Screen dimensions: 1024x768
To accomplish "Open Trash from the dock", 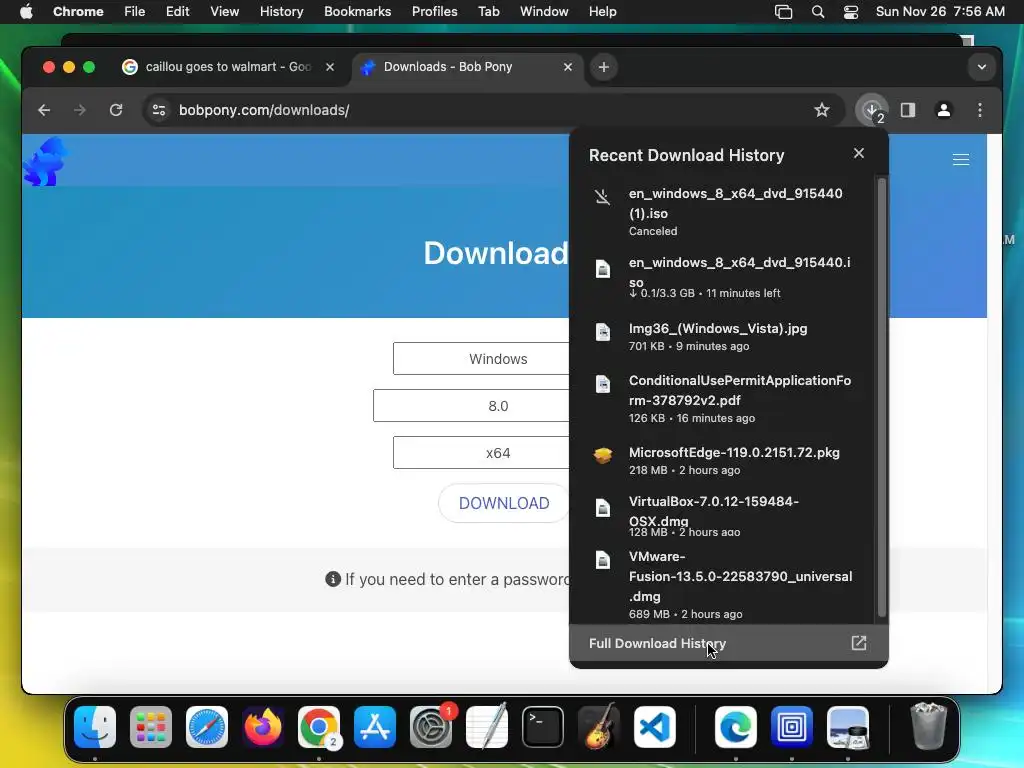I will [x=928, y=726].
